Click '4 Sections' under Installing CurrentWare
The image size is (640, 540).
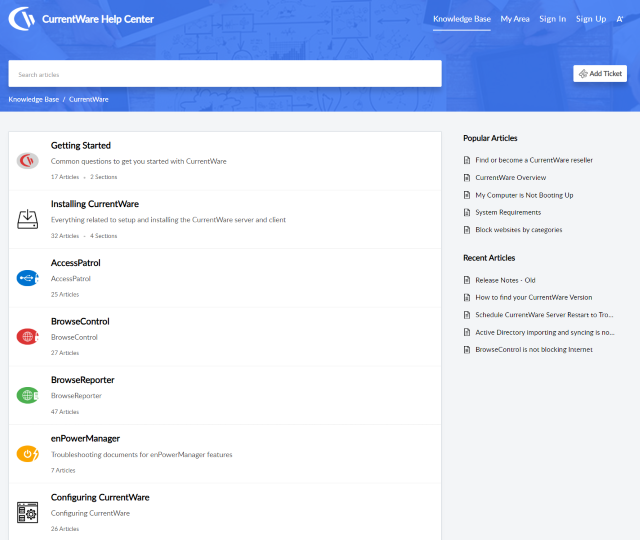point(104,236)
